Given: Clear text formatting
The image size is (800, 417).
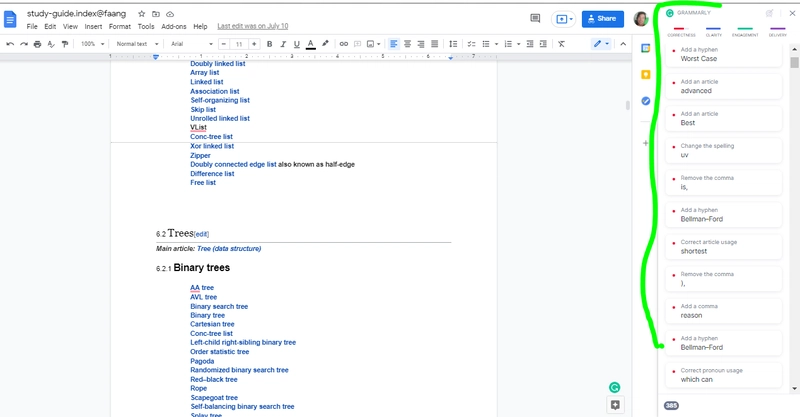Looking at the screenshot, I should (x=561, y=44).
